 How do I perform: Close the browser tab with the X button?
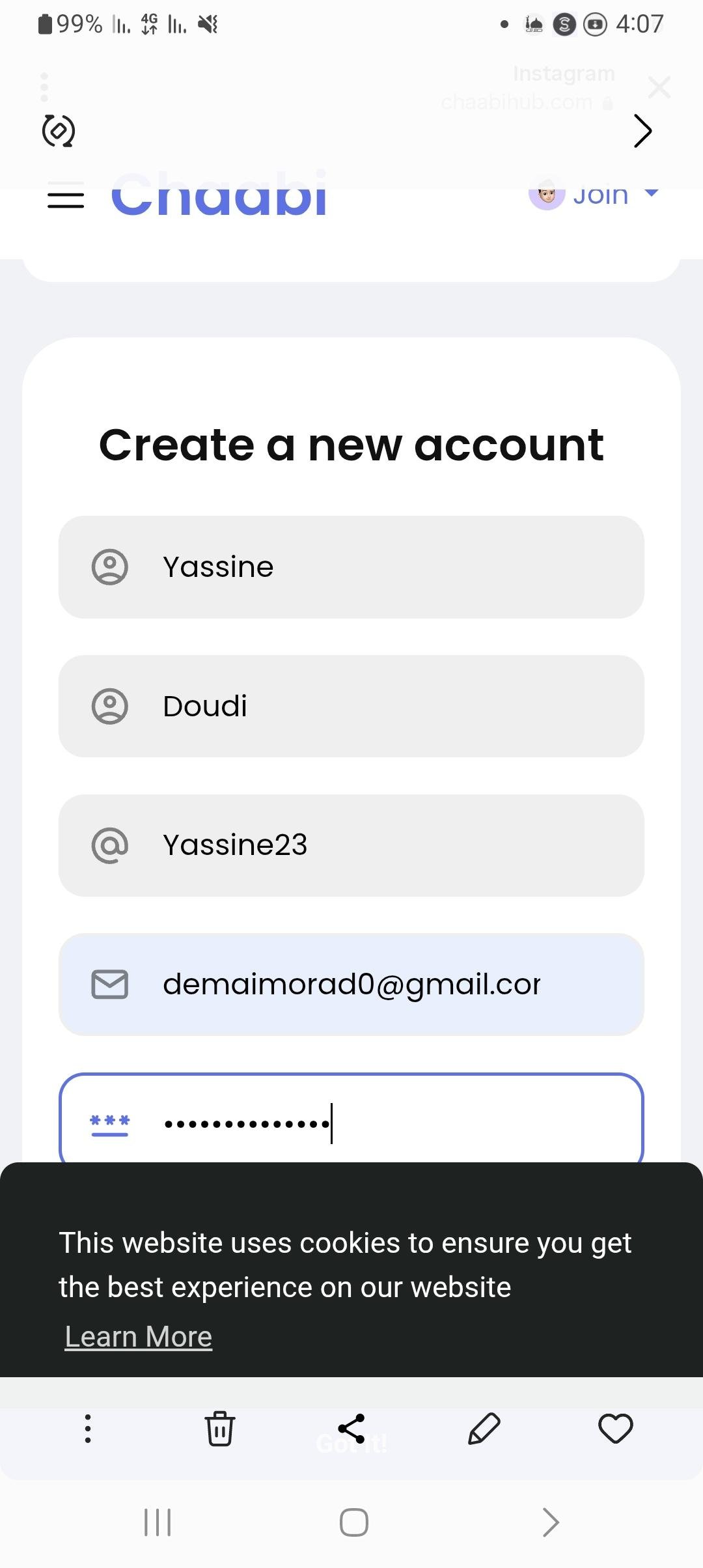coord(659,87)
